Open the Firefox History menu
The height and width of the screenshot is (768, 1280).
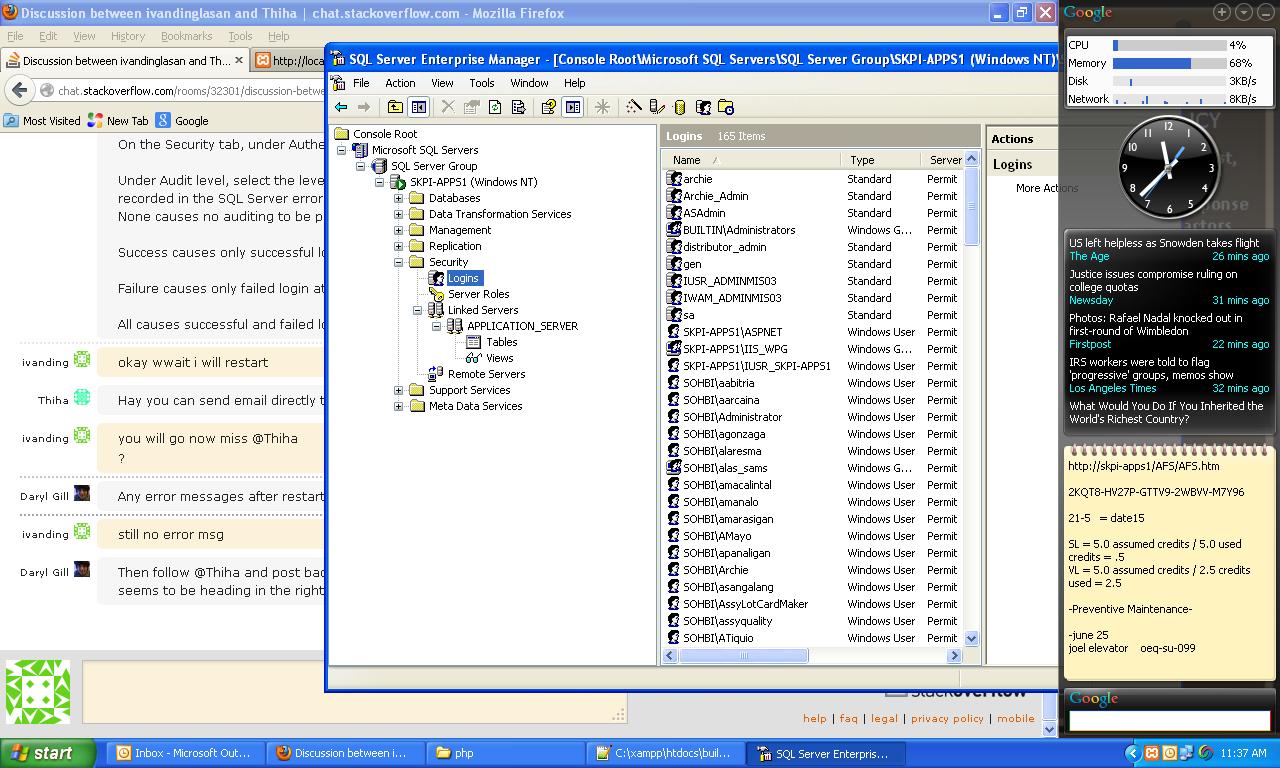[x=128, y=36]
